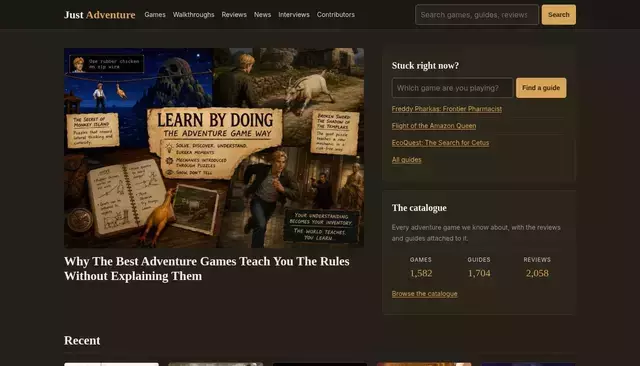Open the Just Adventure home logo

pos(100,15)
